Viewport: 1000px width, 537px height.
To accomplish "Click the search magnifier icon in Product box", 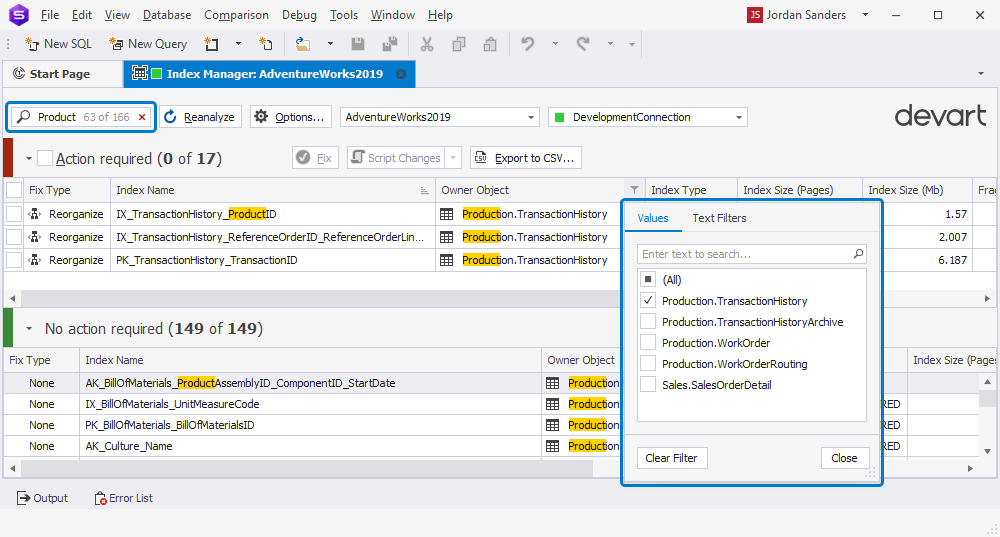I will pyautogui.click(x=24, y=117).
